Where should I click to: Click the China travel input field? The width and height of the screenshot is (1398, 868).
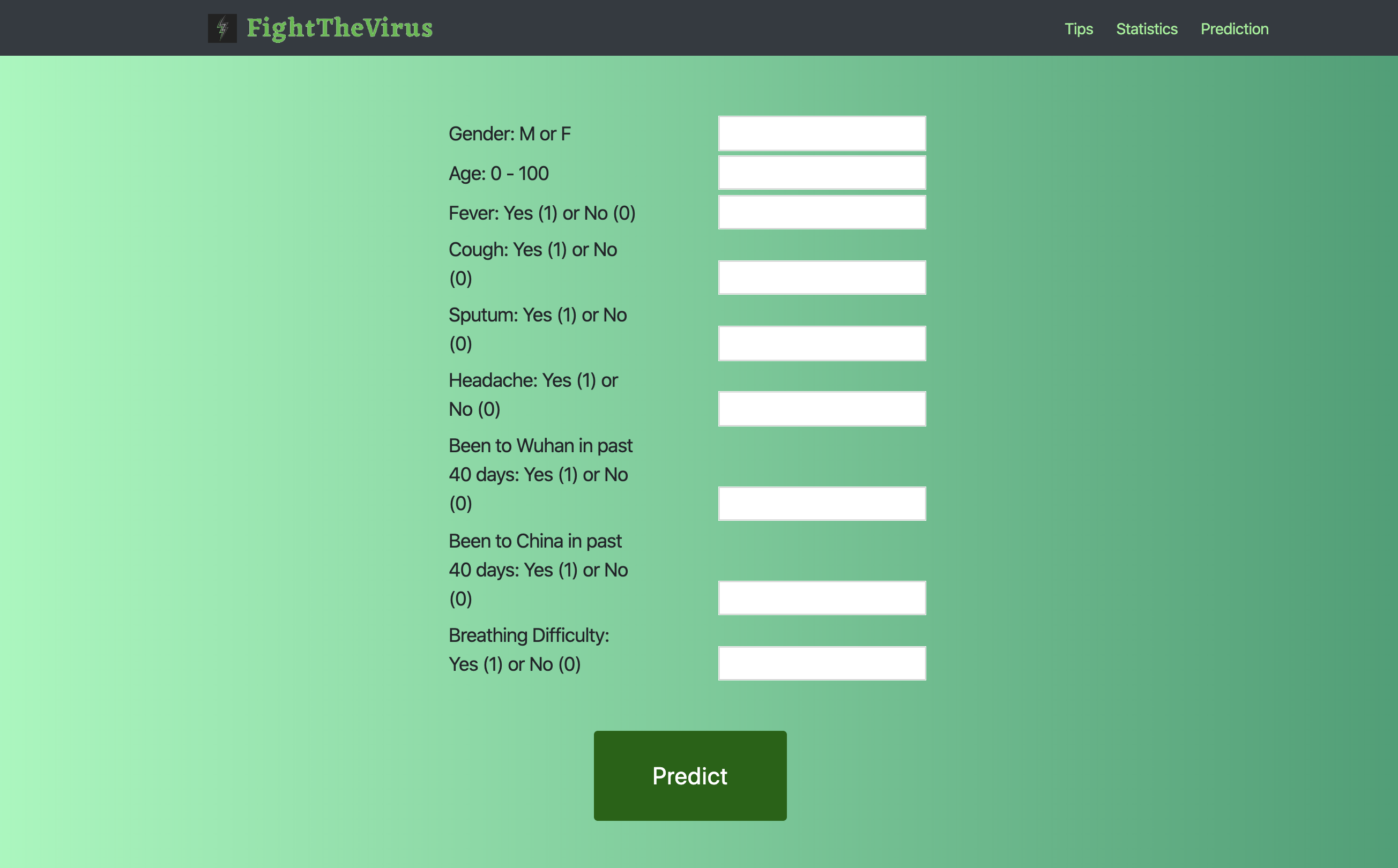[821, 597]
